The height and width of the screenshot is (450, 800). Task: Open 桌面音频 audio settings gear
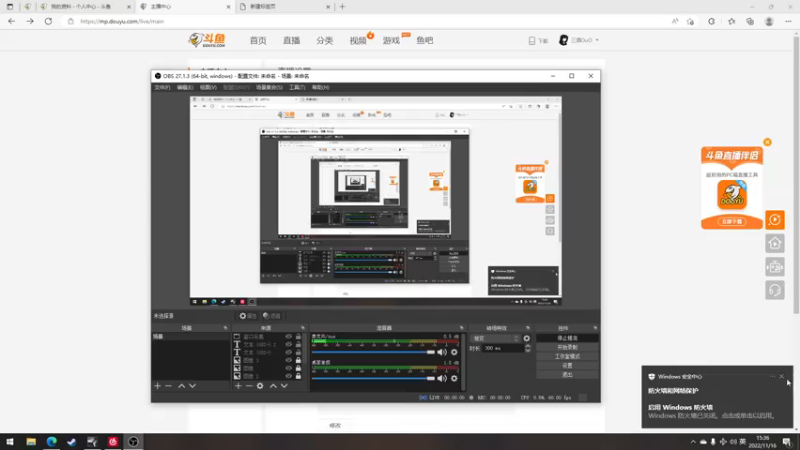(x=454, y=379)
